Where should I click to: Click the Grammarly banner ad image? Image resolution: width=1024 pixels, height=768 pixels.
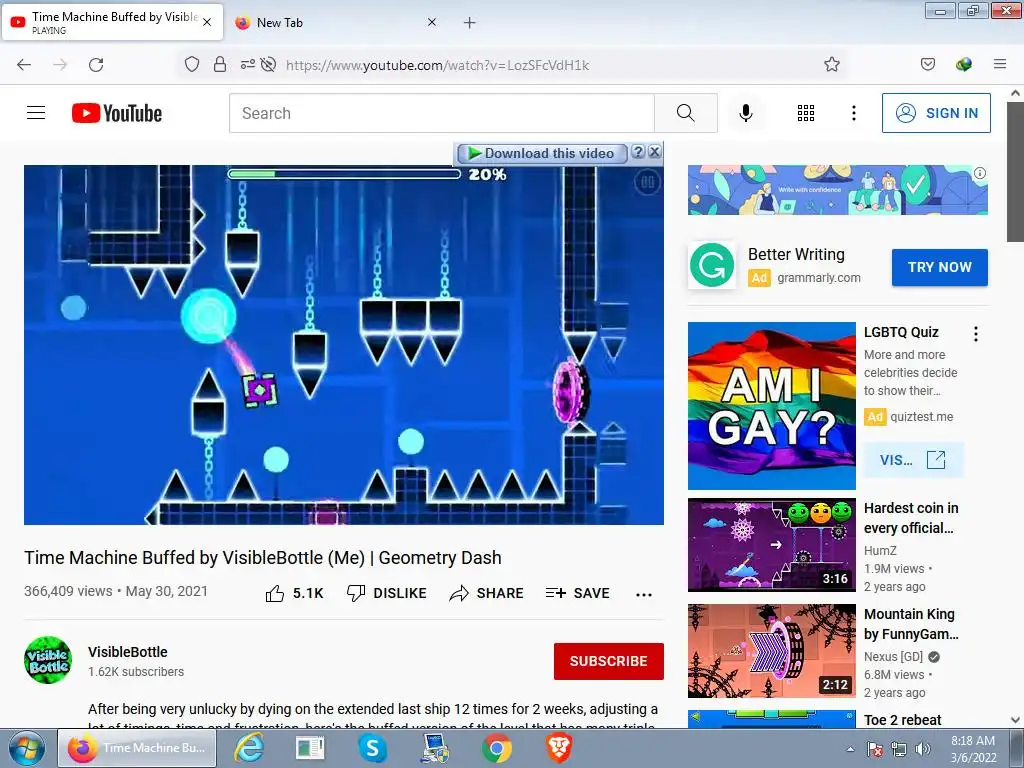point(838,189)
